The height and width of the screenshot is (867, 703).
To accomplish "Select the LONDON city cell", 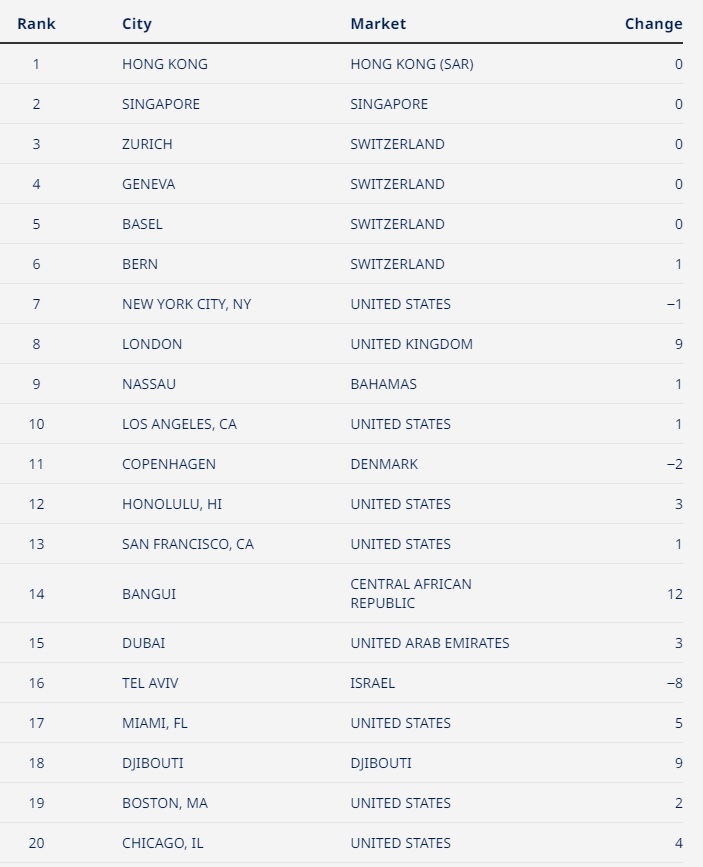I will (x=152, y=344).
